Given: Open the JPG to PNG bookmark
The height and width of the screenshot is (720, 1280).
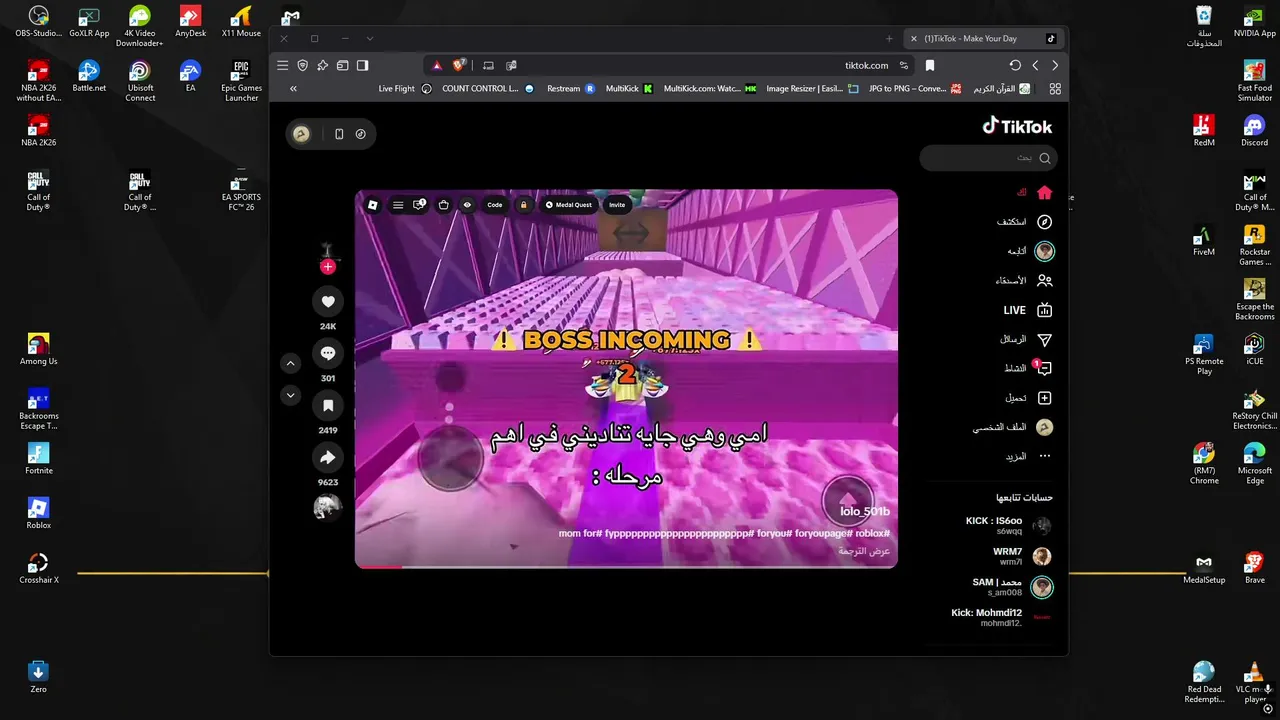Looking at the screenshot, I should coord(915,89).
